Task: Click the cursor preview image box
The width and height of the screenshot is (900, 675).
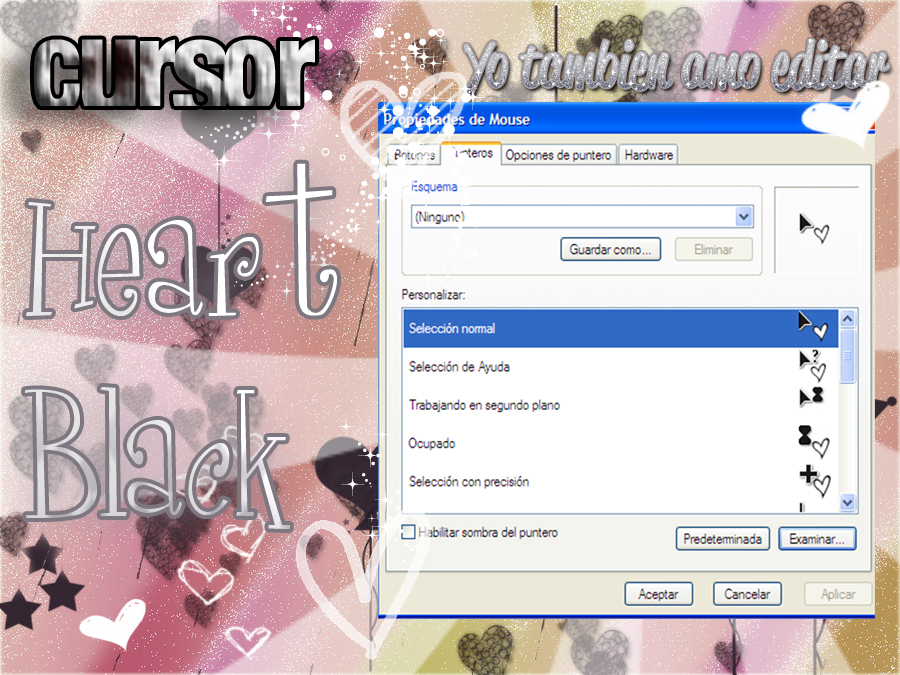Action: tap(816, 229)
